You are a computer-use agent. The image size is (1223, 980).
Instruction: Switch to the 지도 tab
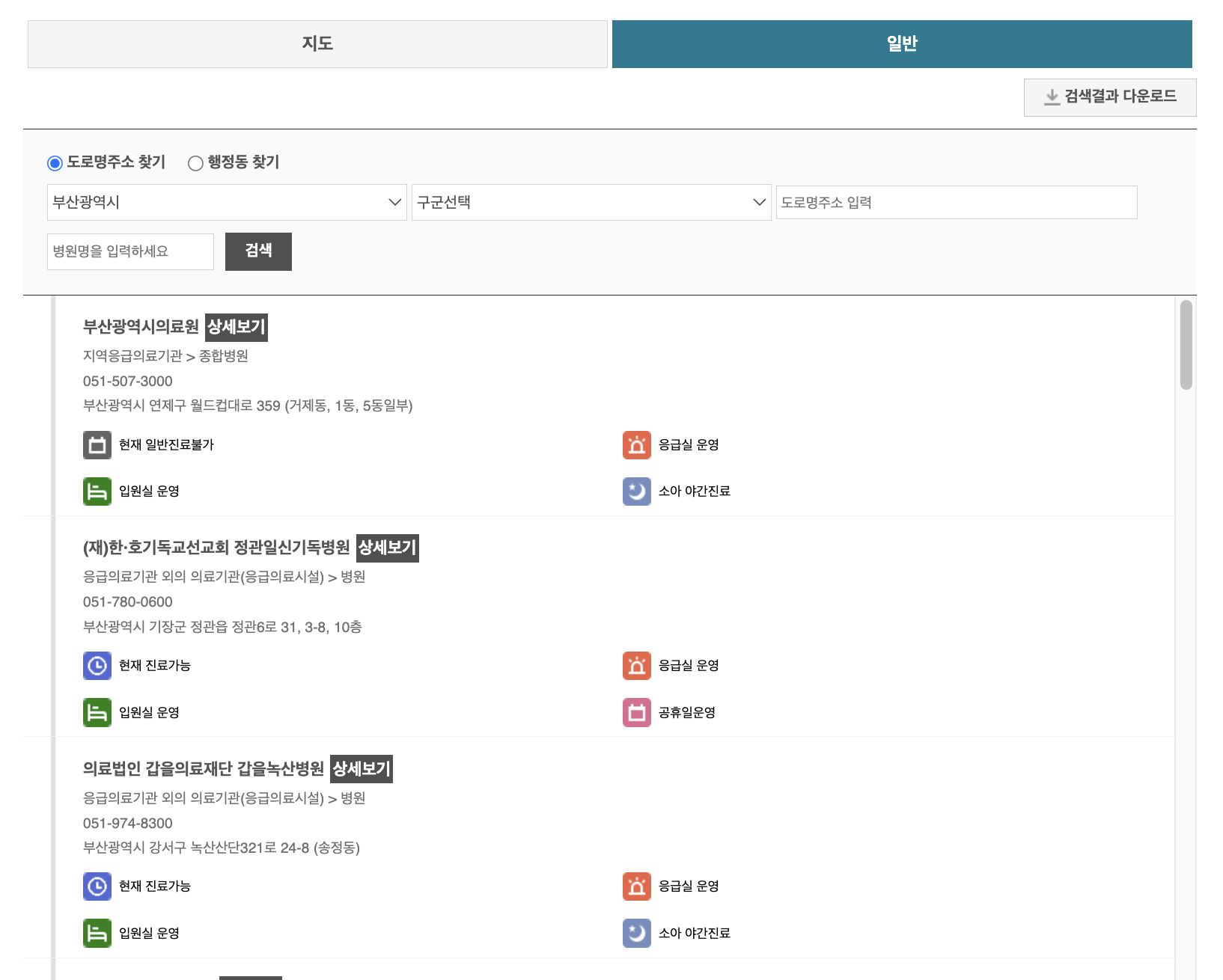(x=317, y=44)
